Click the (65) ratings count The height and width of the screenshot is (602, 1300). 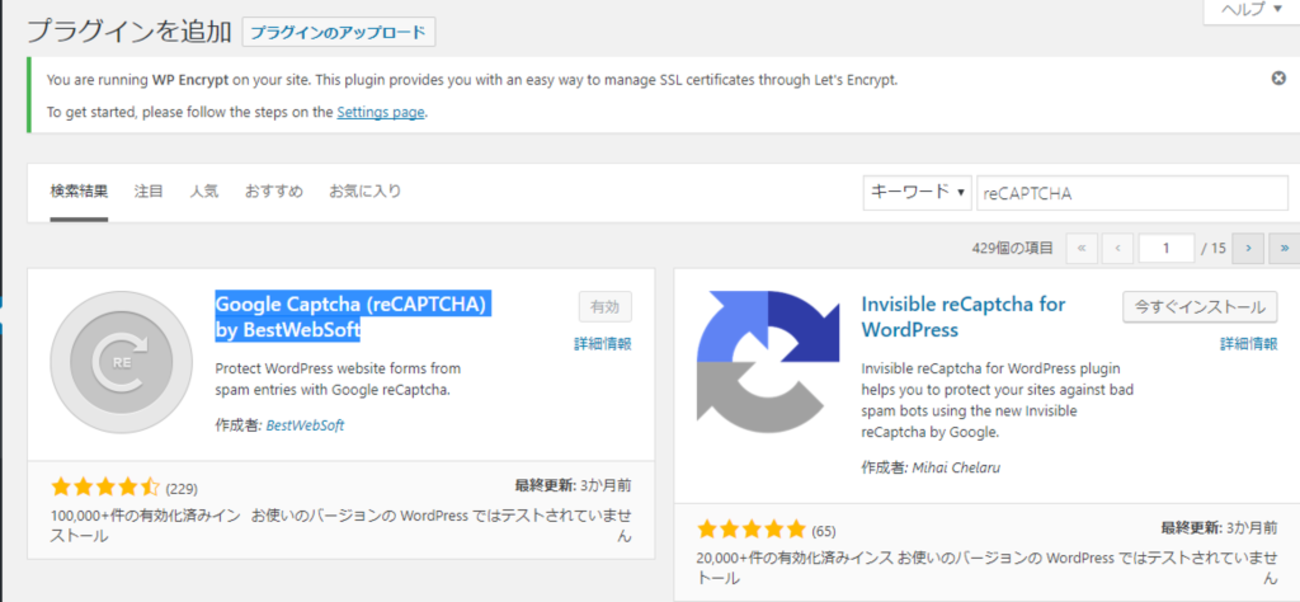[824, 530]
